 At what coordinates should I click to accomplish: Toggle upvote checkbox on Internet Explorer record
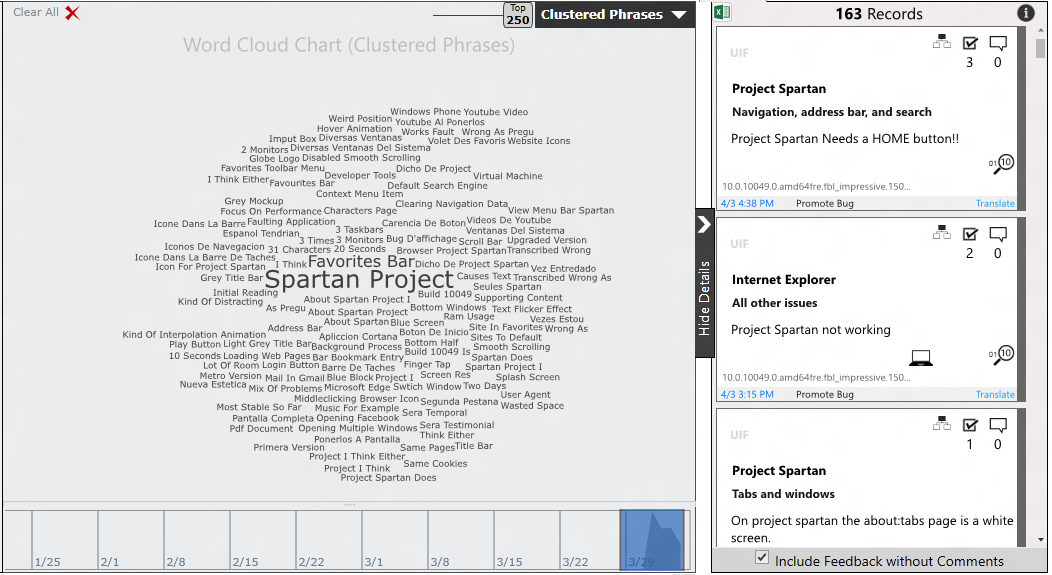click(x=970, y=234)
